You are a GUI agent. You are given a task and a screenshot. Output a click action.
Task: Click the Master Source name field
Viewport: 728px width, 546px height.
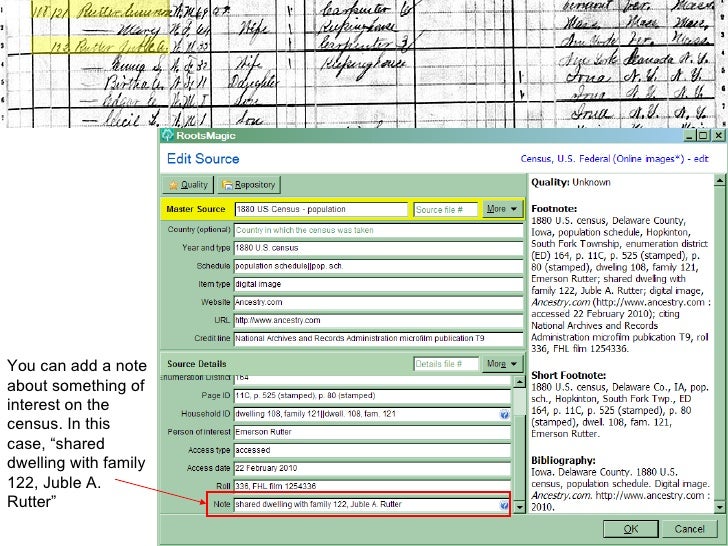[x=321, y=209]
